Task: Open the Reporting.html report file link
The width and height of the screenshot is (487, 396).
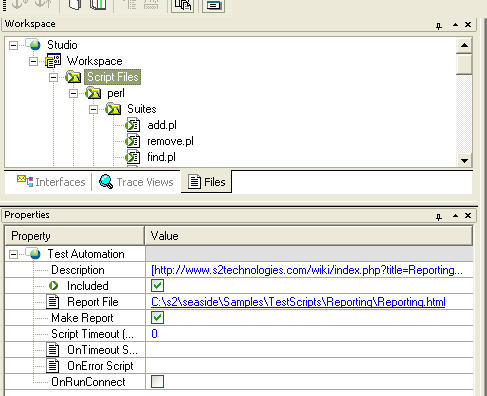Action: [298, 302]
